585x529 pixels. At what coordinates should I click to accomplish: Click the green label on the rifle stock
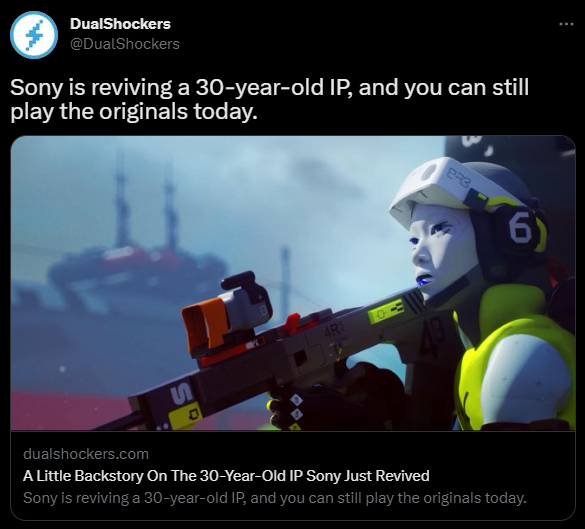pyautogui.click(x=386, y=310)
